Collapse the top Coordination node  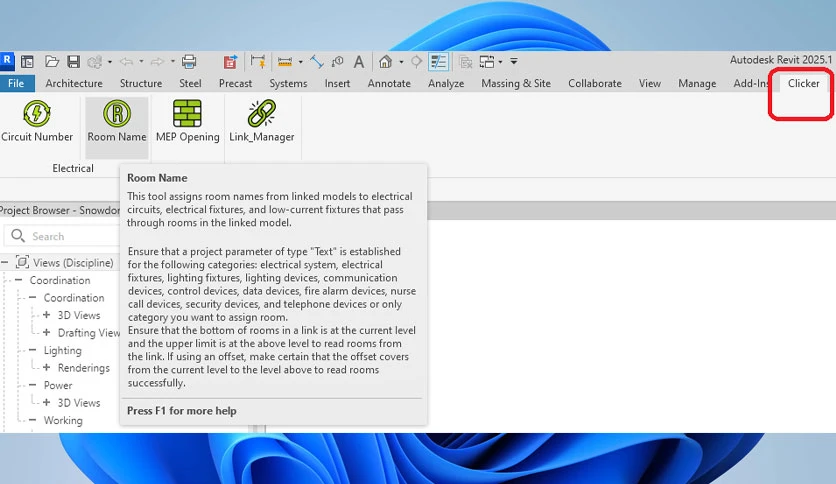(x=19, y=279)
